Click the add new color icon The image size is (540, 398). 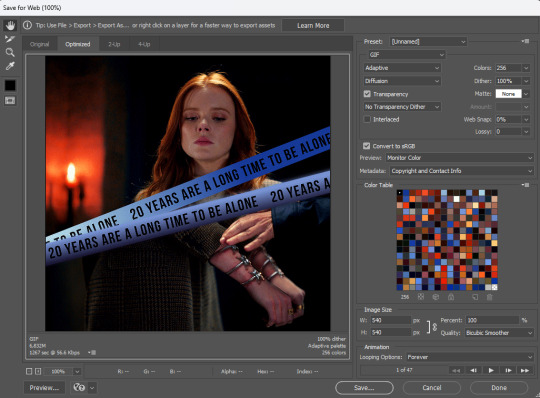pyautogui.click(x=475, y=297)
